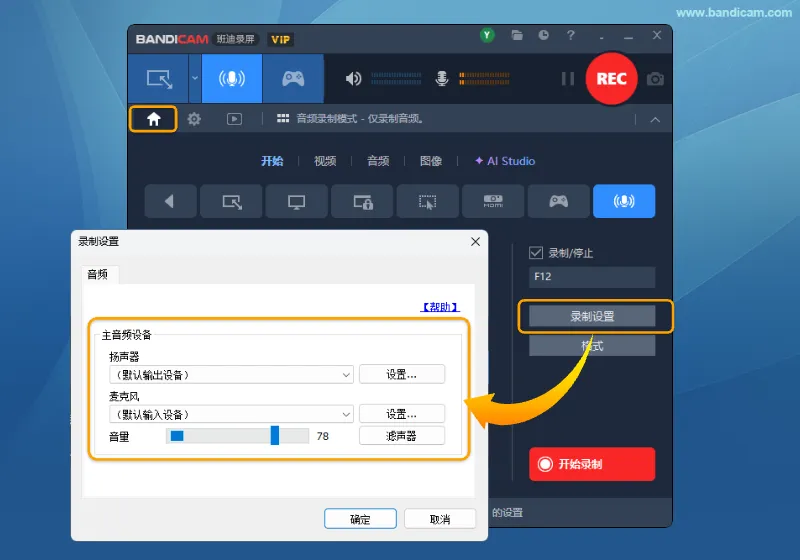Select screen recording mode in top toolbar

[159, 79]
